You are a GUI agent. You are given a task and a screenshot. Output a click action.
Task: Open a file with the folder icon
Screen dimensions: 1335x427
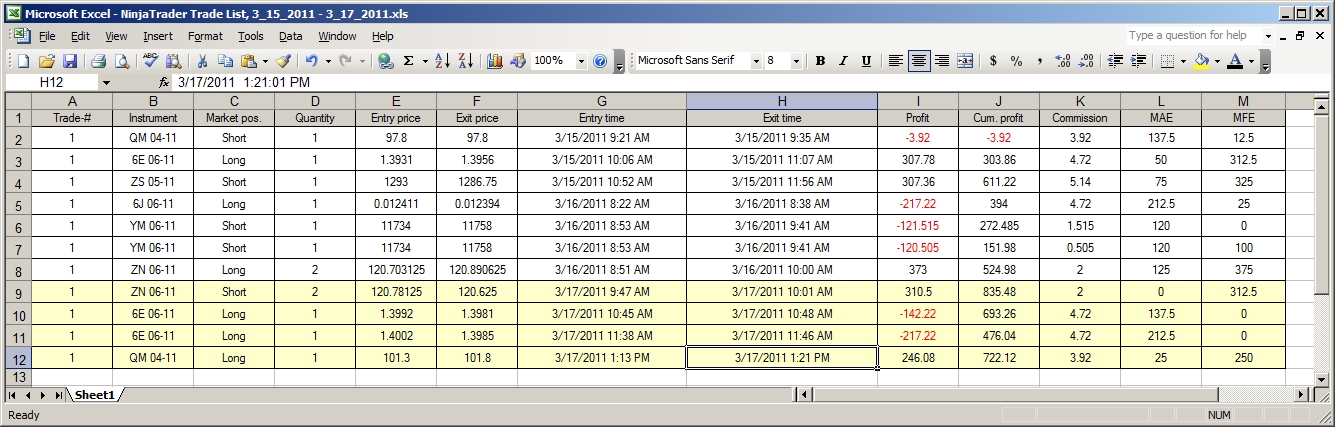[46, 61]
